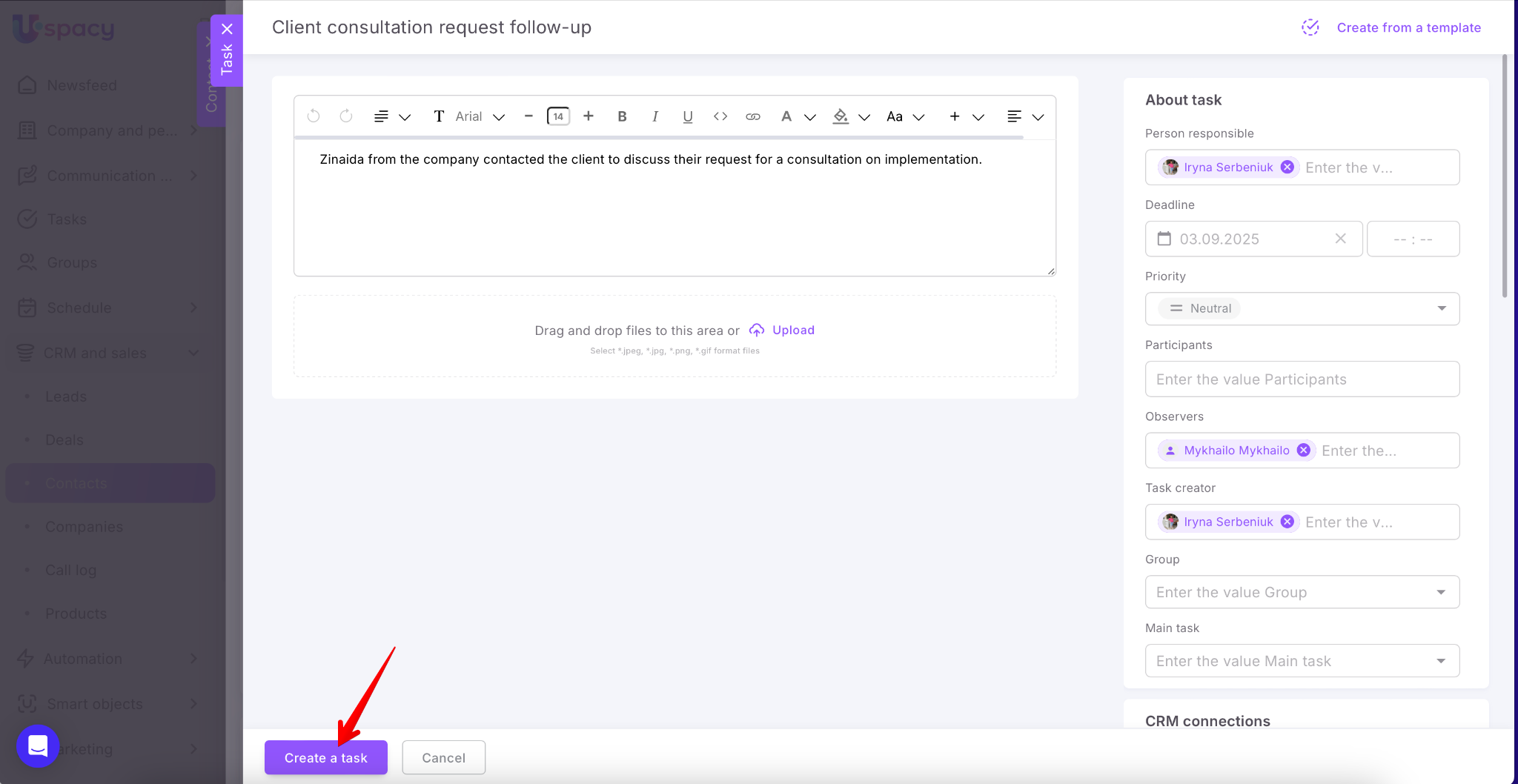The width and height of the screenshot is (1518, 784).
Task: Expand the Main task dropdown
Action: [1302, 661]
